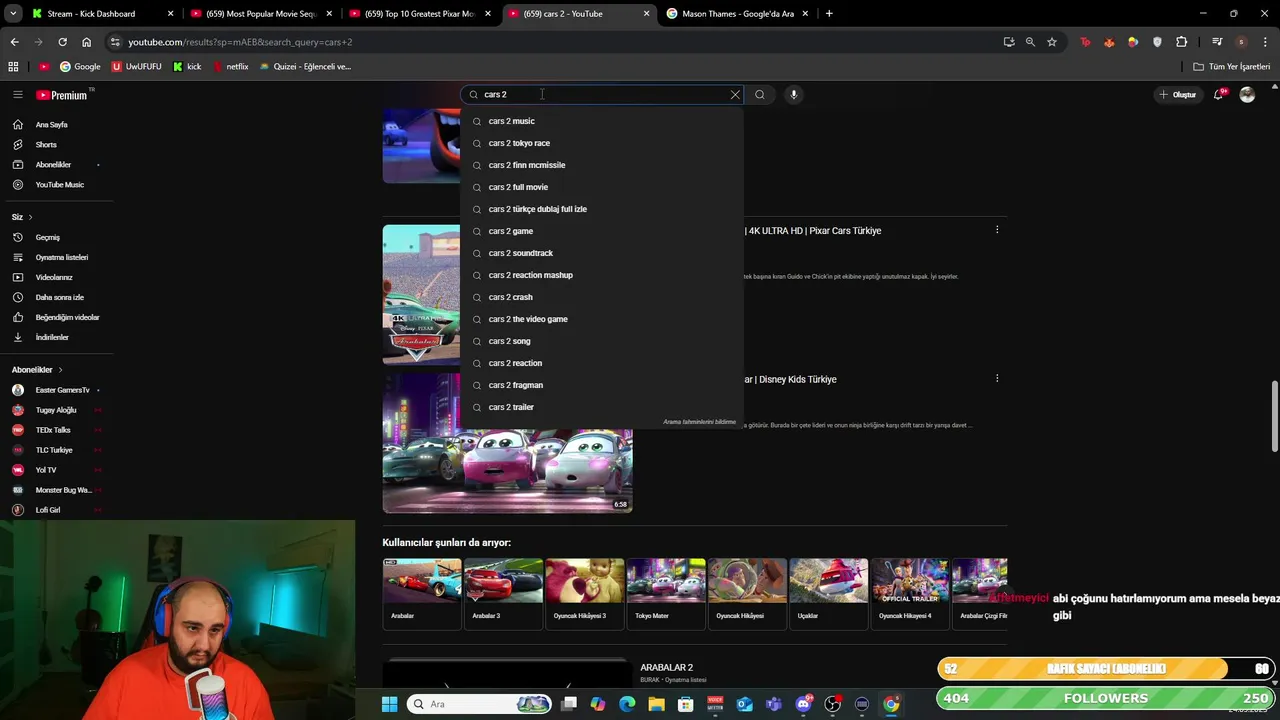Screen dimensions: 1280x720
Task: Open Tüm Yer İşaretleri bookmarks folder
Action: (1232, 67)
